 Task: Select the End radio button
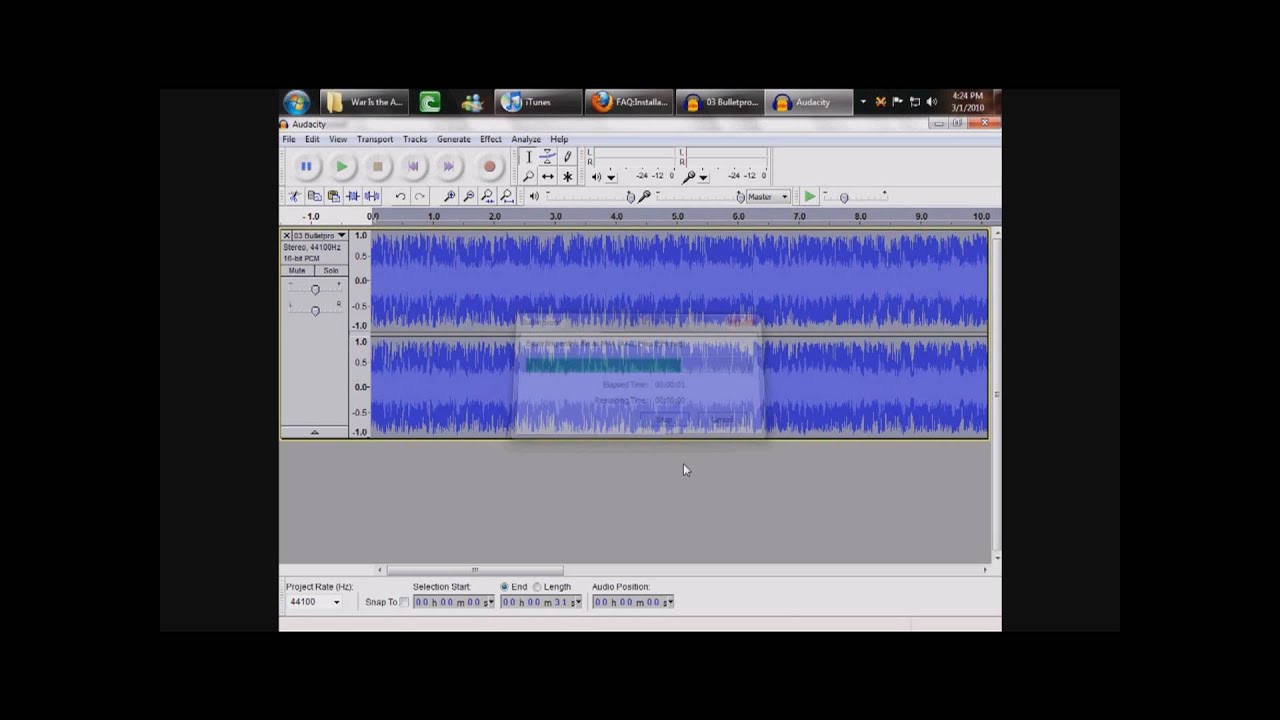click(x=504, y=587)
